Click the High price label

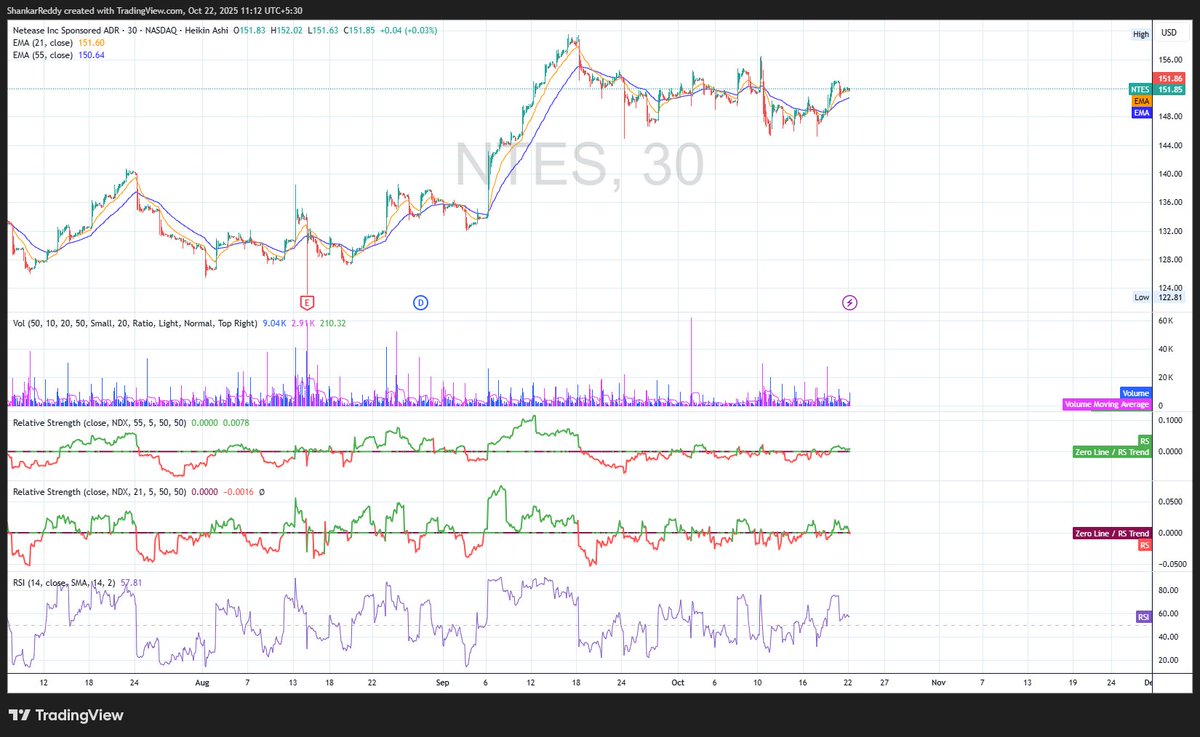point(1141,34)
